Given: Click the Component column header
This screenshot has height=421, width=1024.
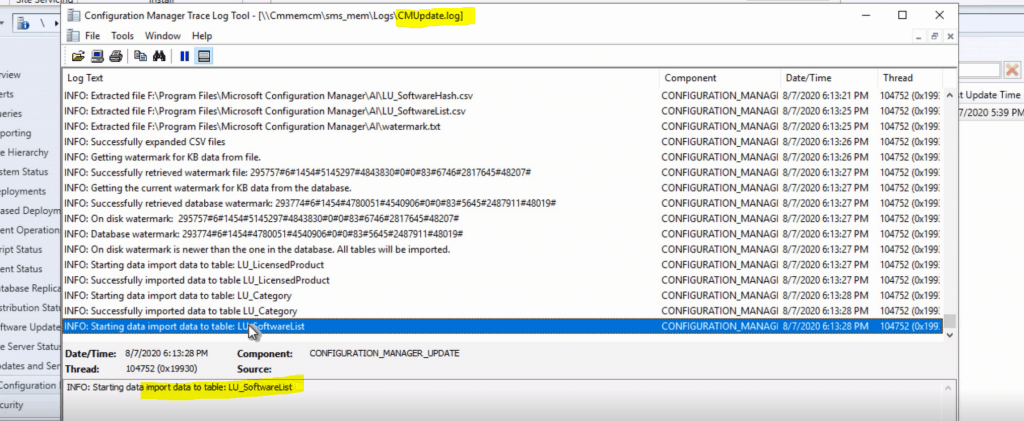Looking at the screenshot, I should pos(719,78).
